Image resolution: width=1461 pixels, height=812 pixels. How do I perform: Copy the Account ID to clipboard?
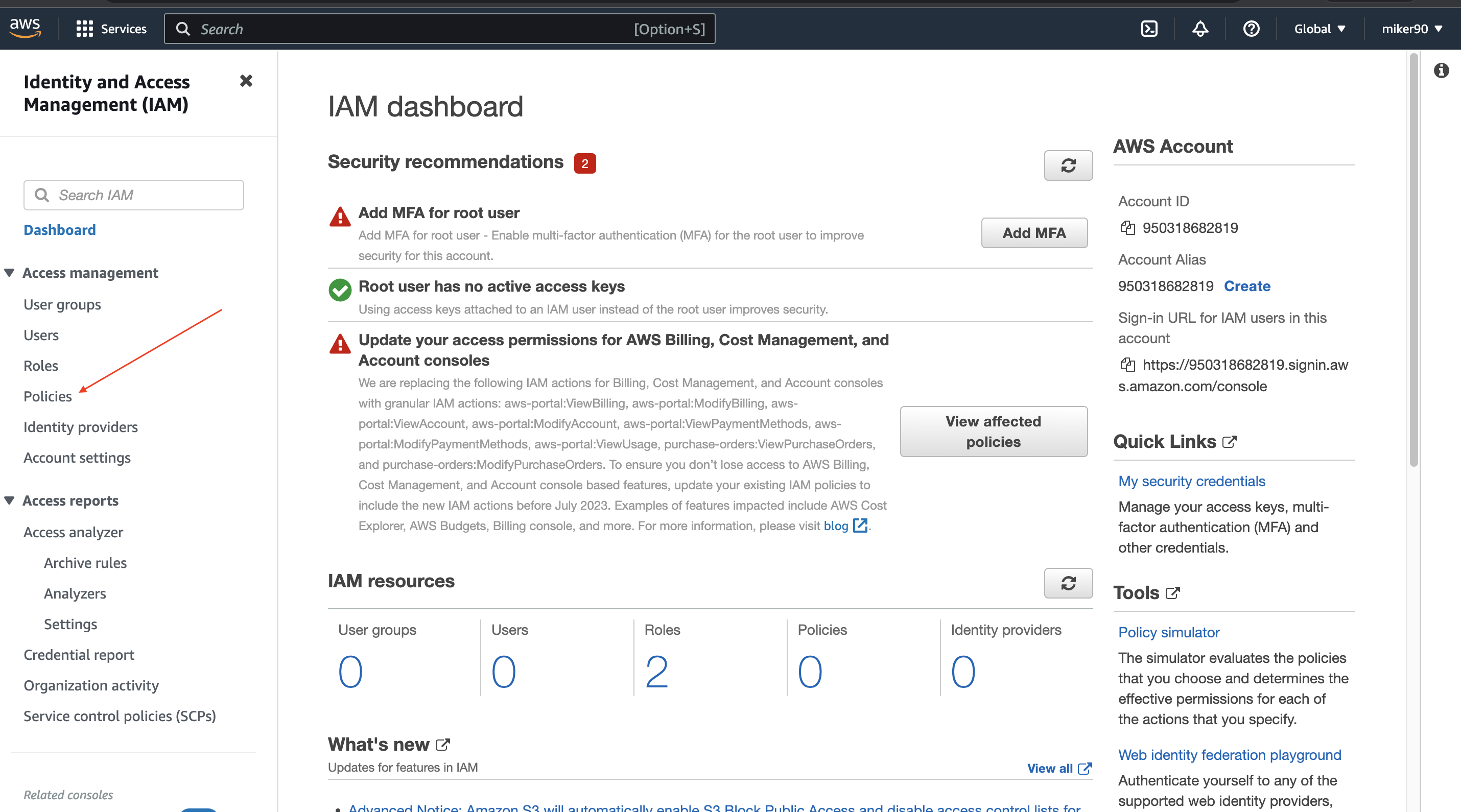click(1127, 228)
